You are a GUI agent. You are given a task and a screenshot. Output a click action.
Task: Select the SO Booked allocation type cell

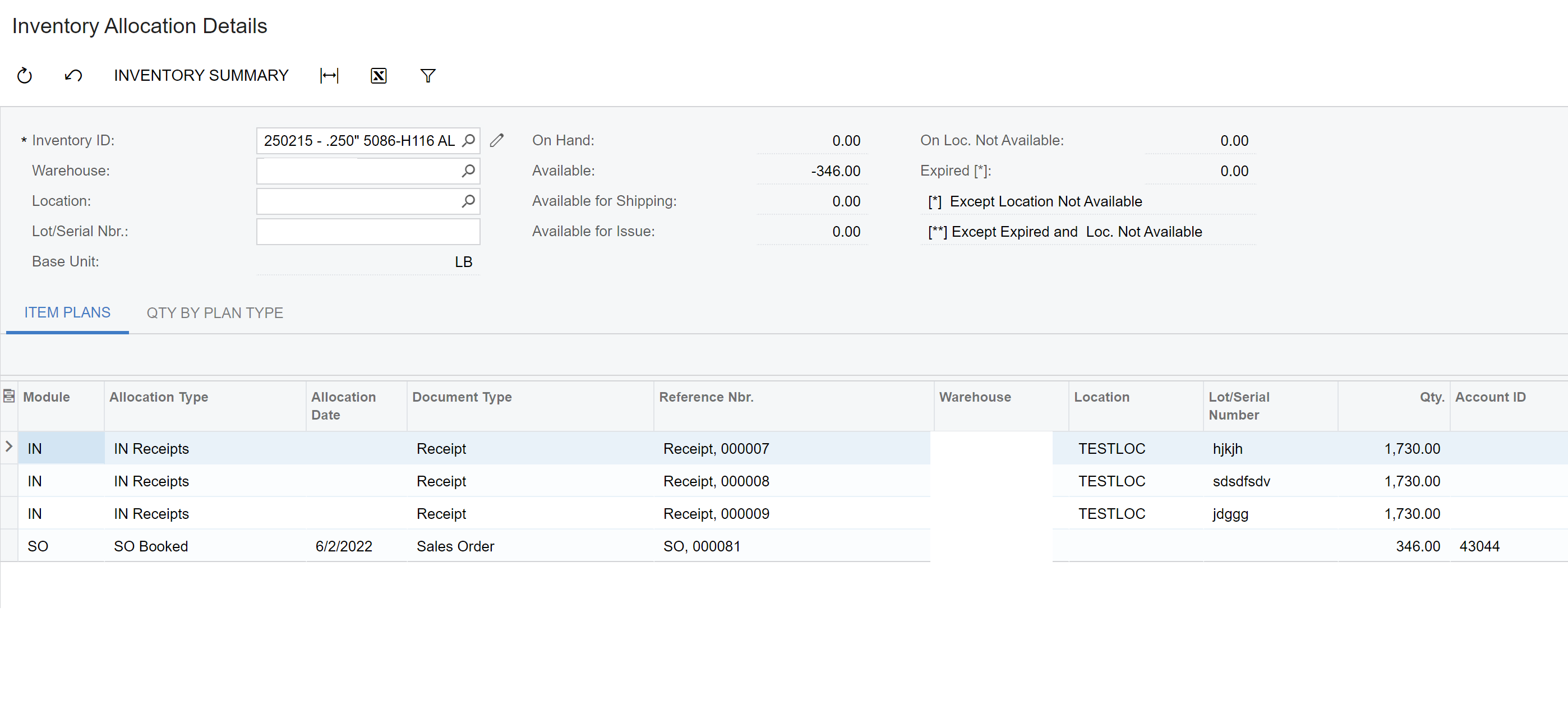click(x=205, y=547)
